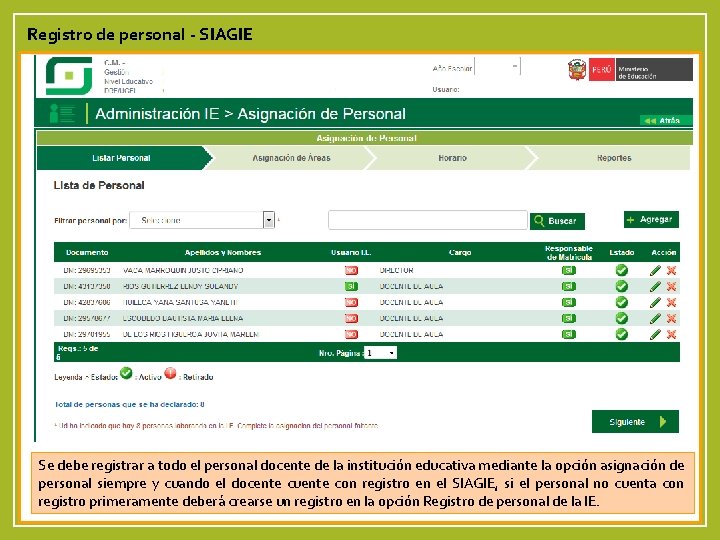Click the Siguiente button
720x540 pixels.
pos(635,422)
